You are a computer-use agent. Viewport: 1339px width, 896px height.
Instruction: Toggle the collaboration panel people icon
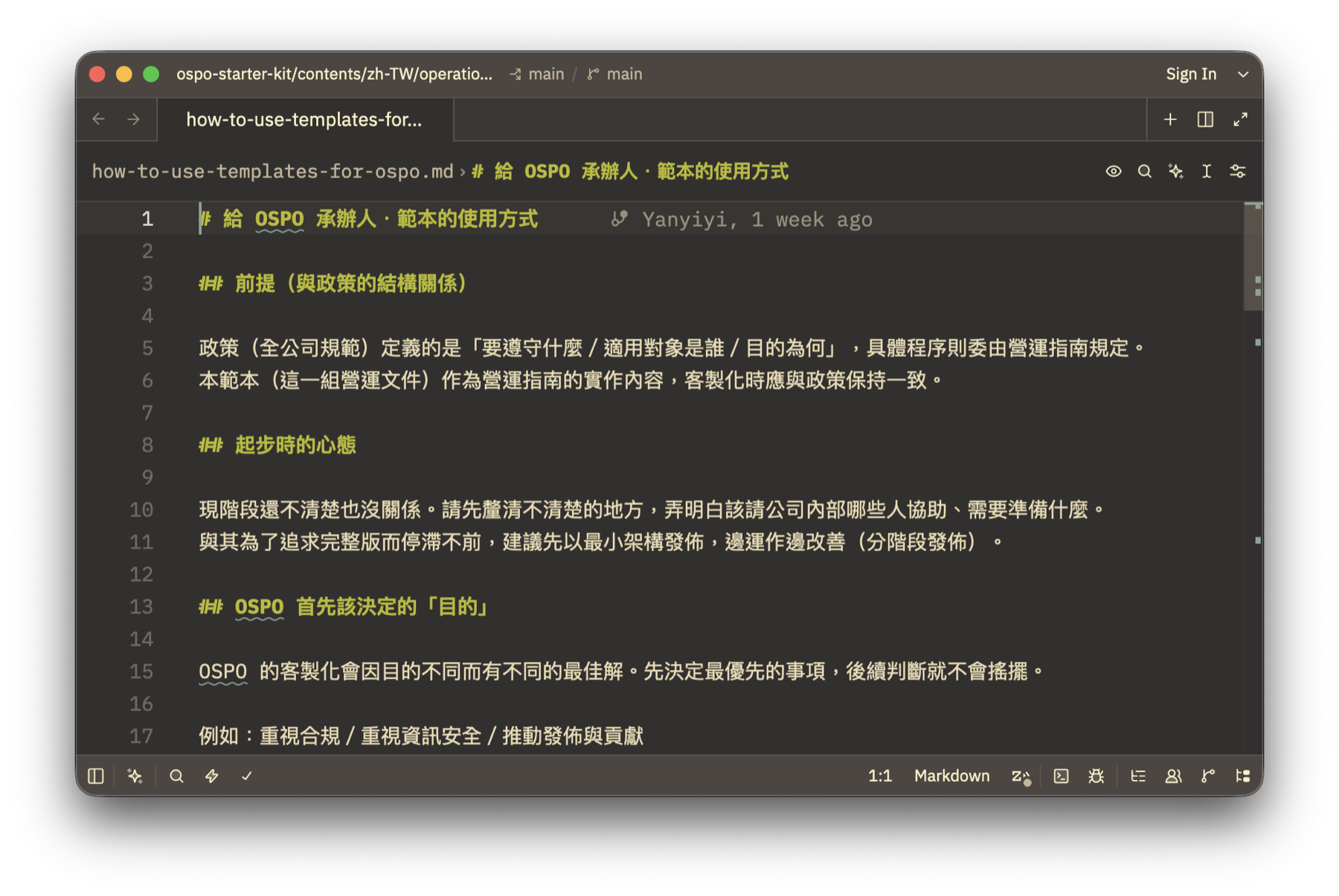1173,776
